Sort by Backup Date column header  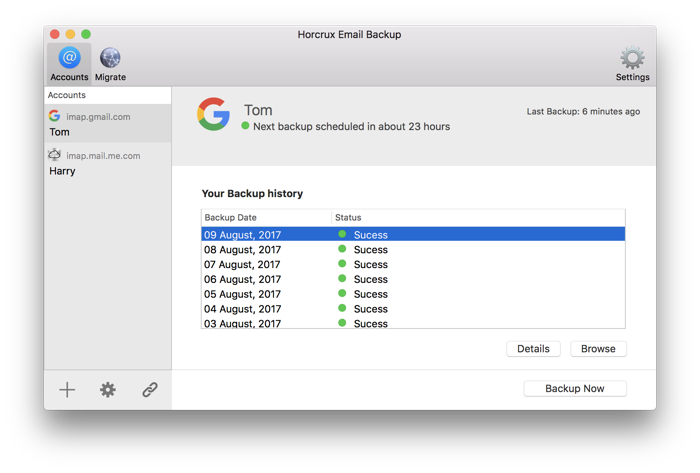click(x=266, y=217)
